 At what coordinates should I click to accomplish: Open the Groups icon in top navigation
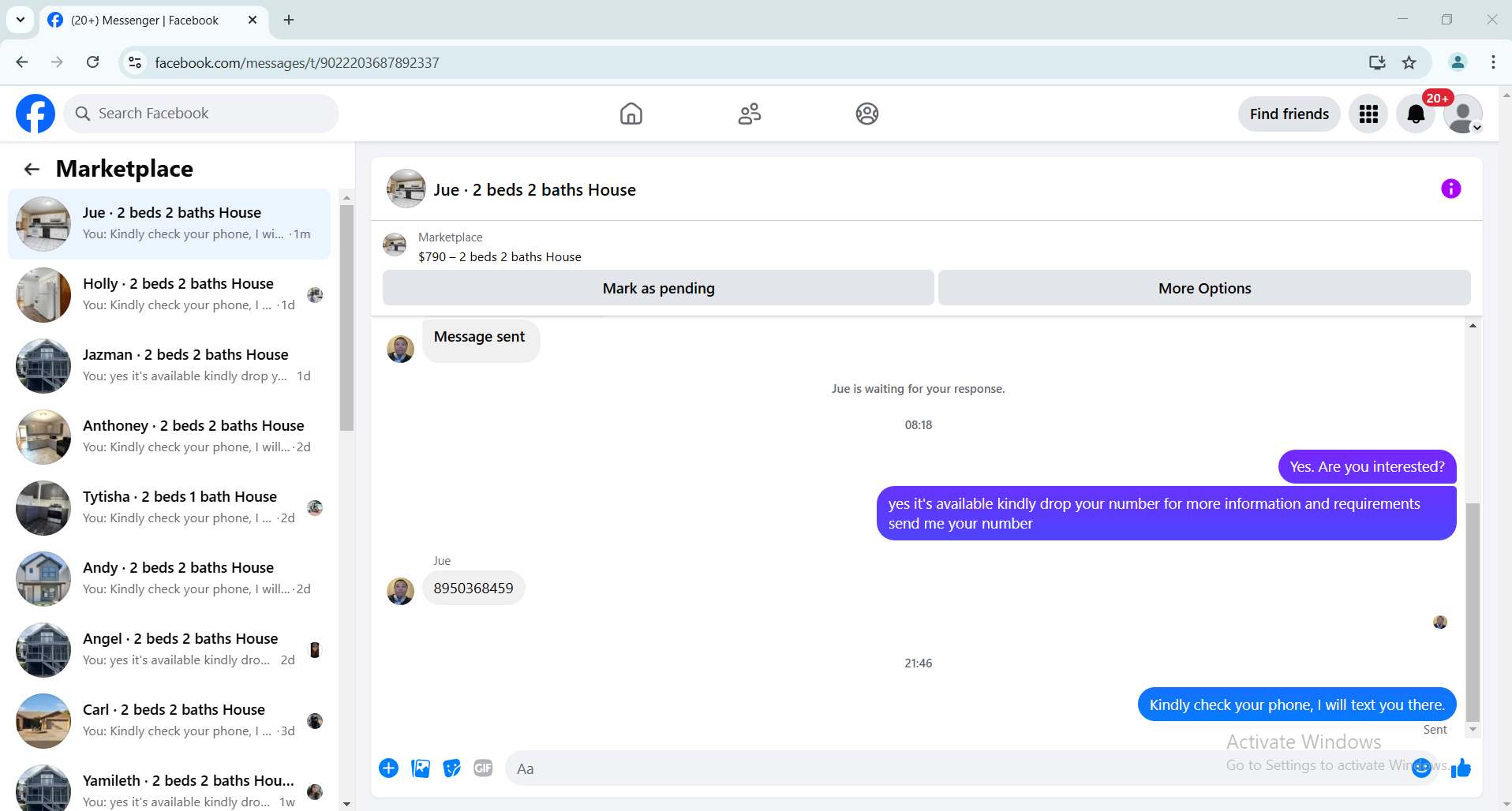click(x=867, y=114)
